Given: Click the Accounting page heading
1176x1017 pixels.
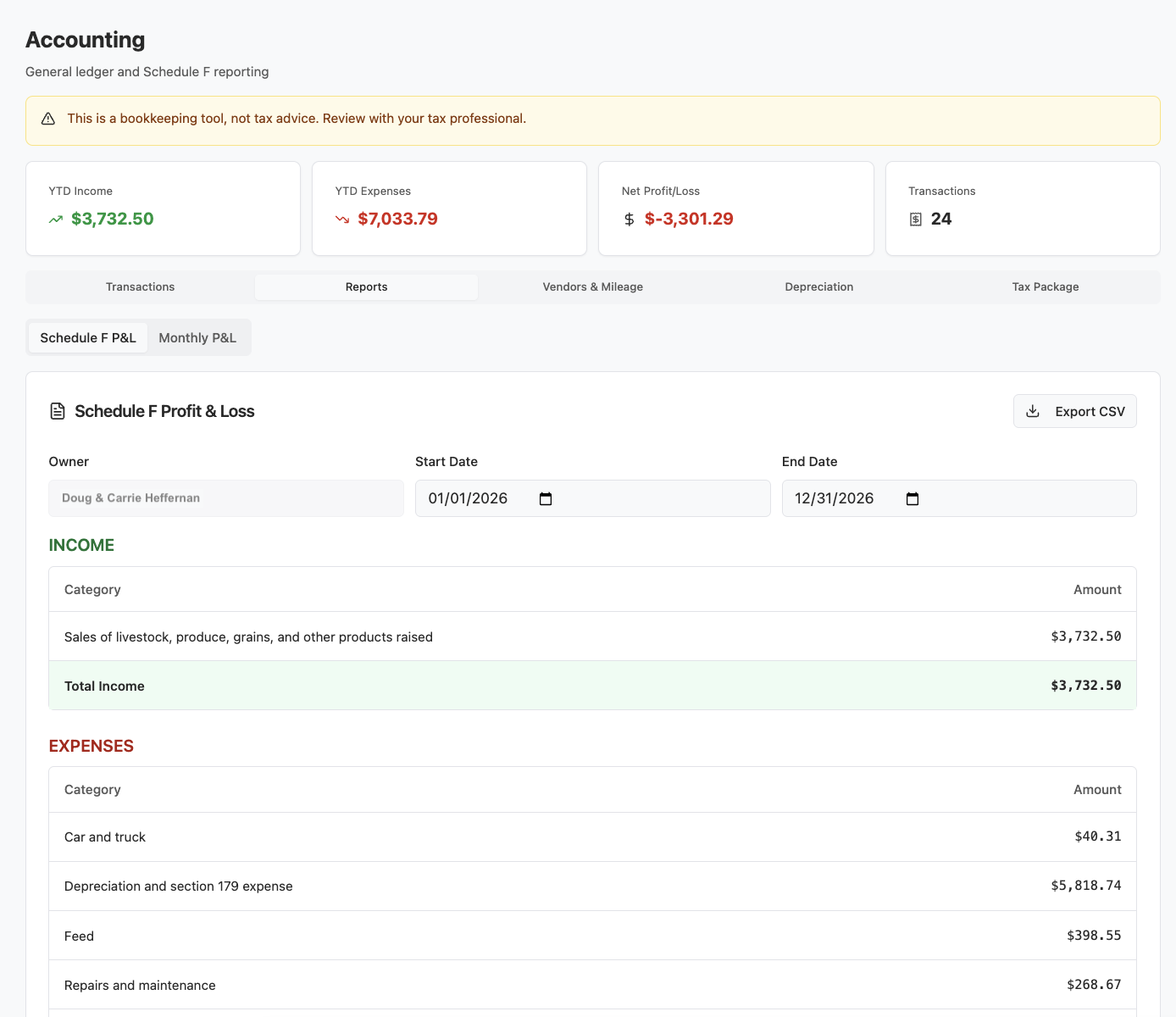Looking at the screenshot, I should click(86, 40).
